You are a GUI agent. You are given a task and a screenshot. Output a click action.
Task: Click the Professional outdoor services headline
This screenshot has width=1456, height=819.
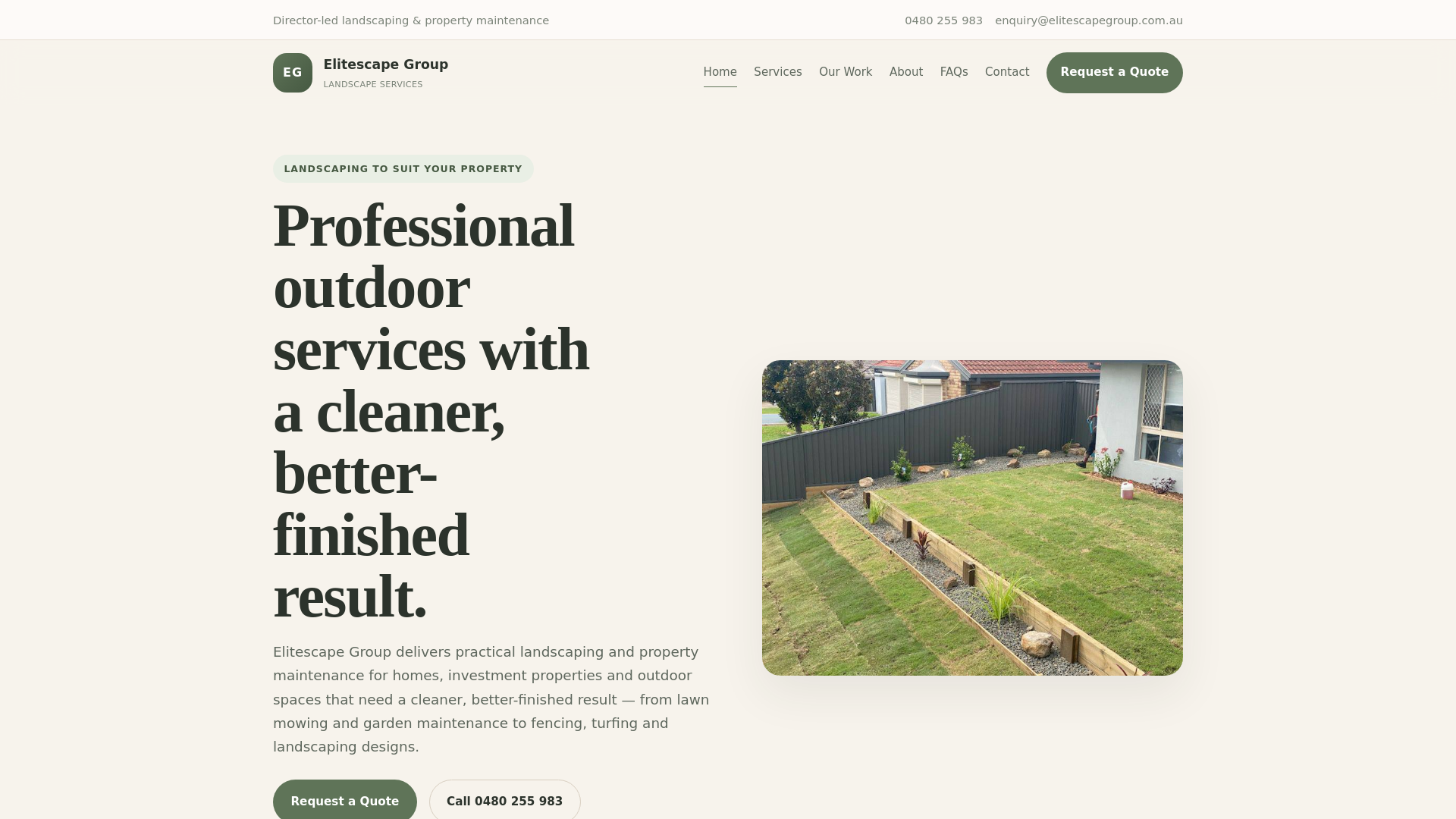(x=429, y=410)
